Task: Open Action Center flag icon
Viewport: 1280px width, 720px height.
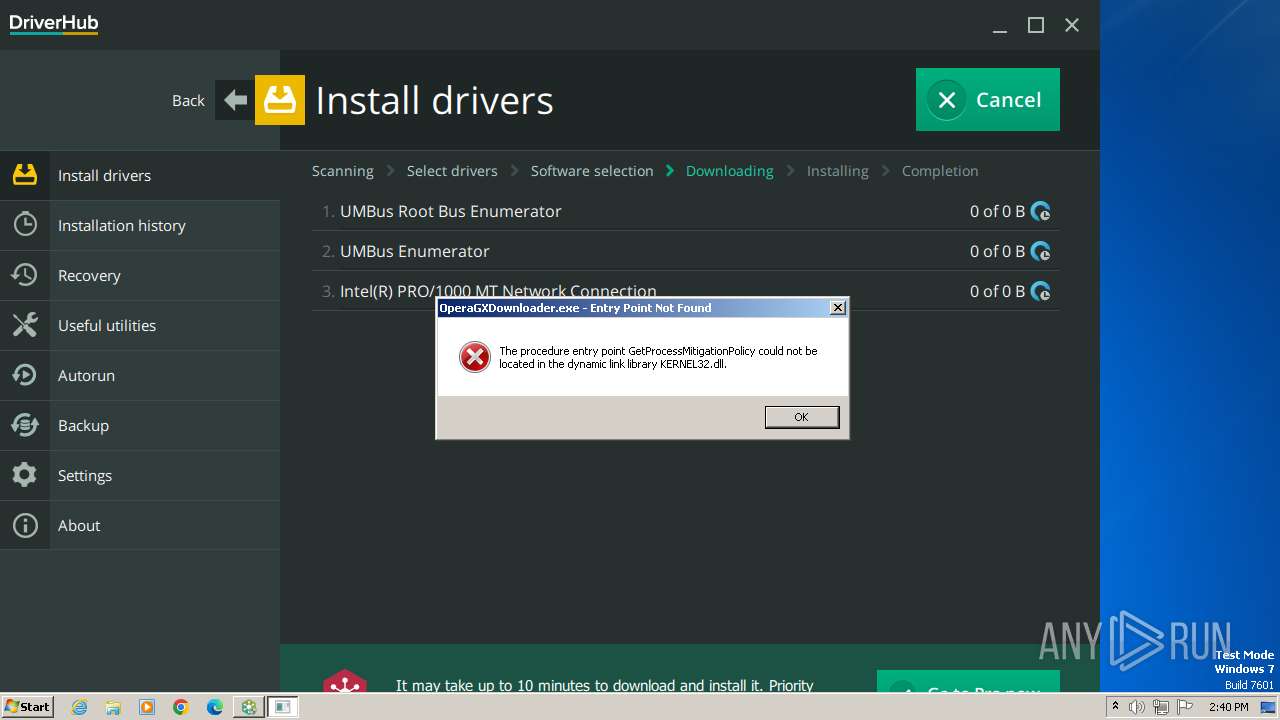Action: click(x=1183, y=707)
